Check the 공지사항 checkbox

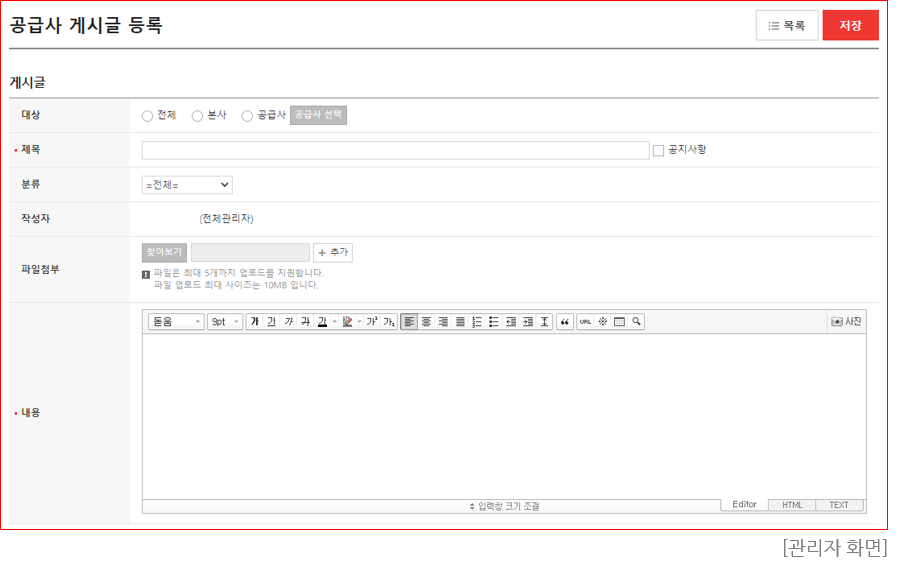click(658, 151)
